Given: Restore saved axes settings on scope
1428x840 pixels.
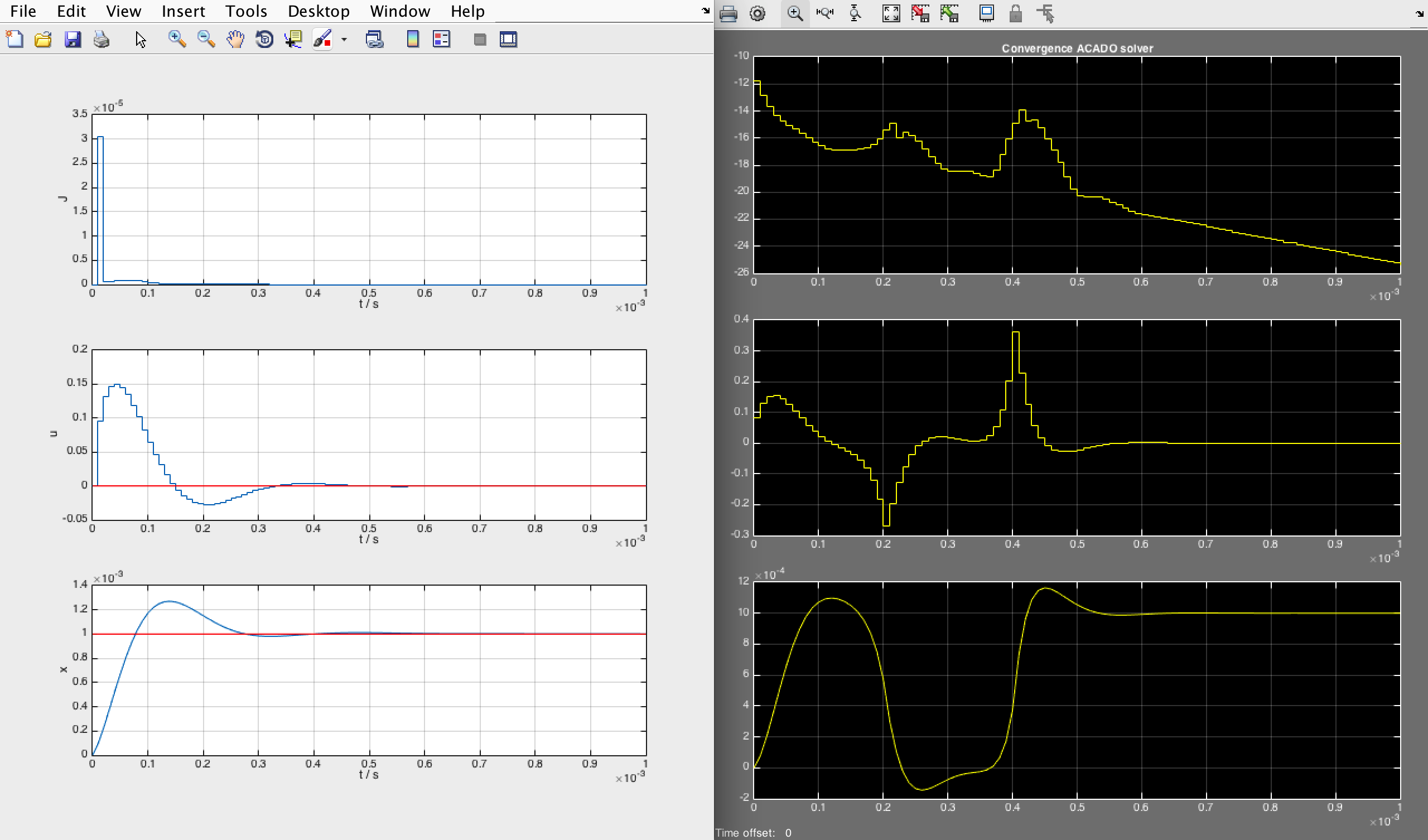Looking at the screenshot, I should pyautogui.click(x=950, y=13).
